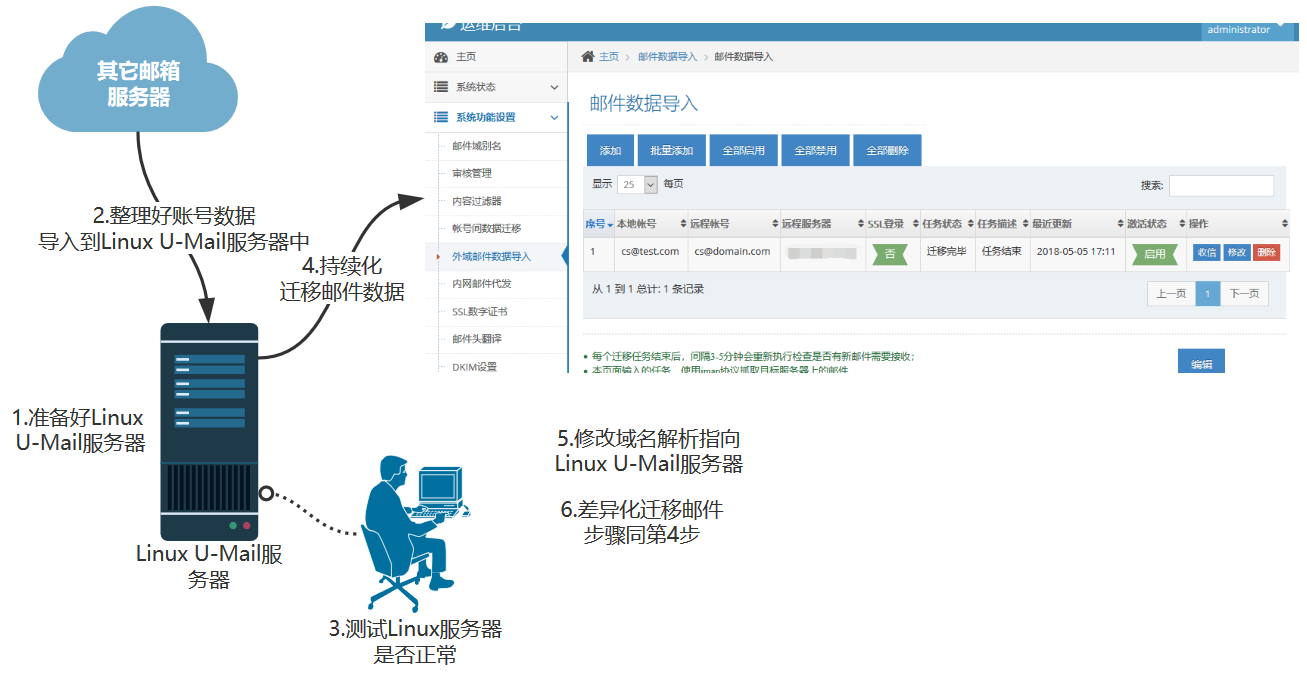
Task: Toggle the green 启用 activation status badge
Action: [1154, 254]
